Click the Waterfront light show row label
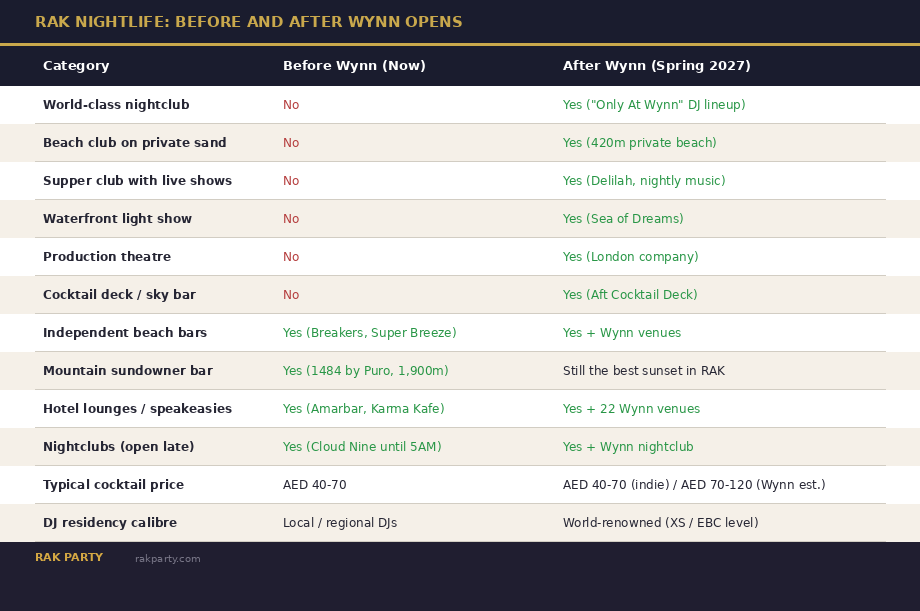The image size is (920, 611). pos(117,219)
